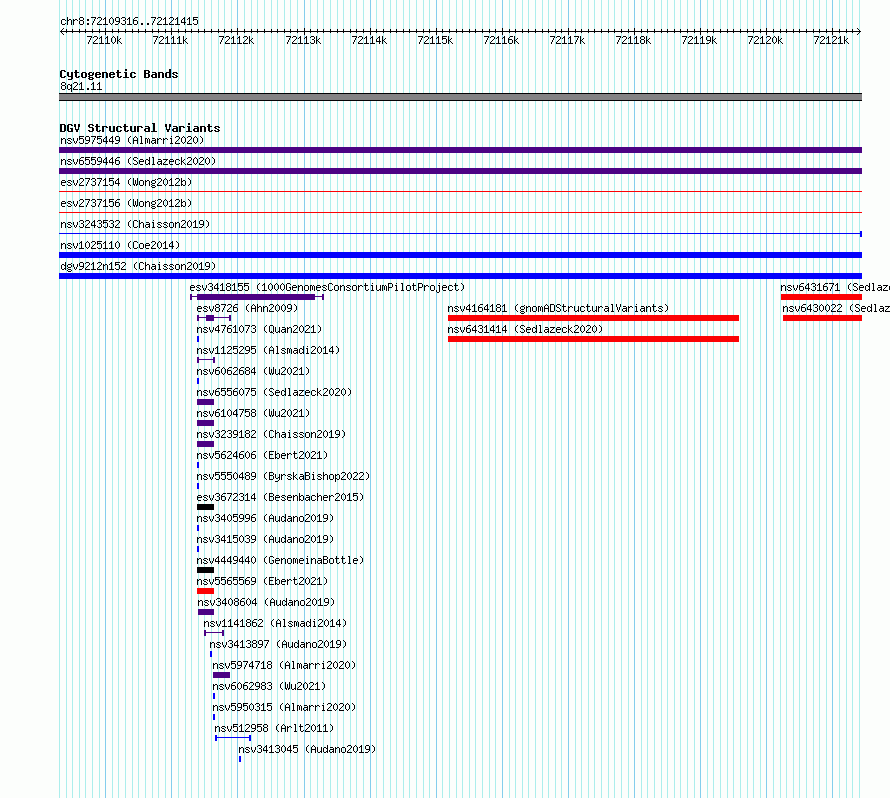Click the 72118k scale label

pyautogui.click(x=633, y=40)
